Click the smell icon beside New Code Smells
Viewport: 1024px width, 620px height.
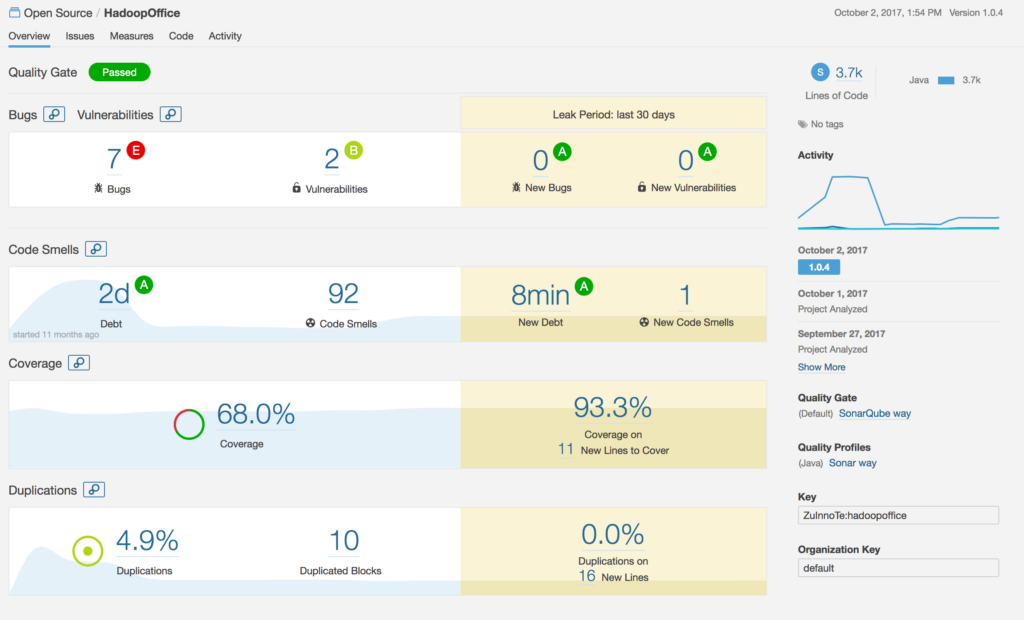coord(644,322)
